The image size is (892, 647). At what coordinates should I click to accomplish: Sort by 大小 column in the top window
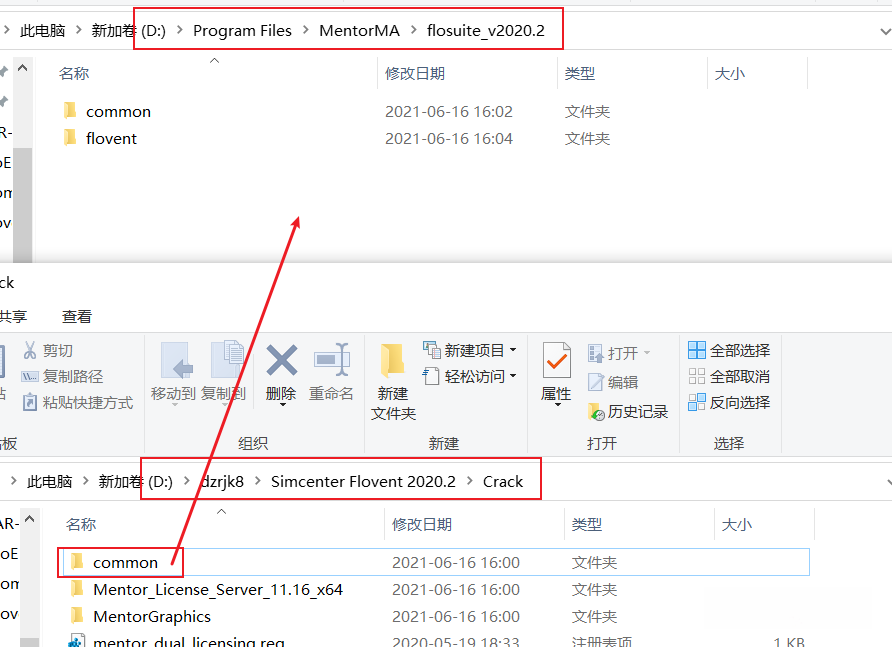tap(729, 73)
